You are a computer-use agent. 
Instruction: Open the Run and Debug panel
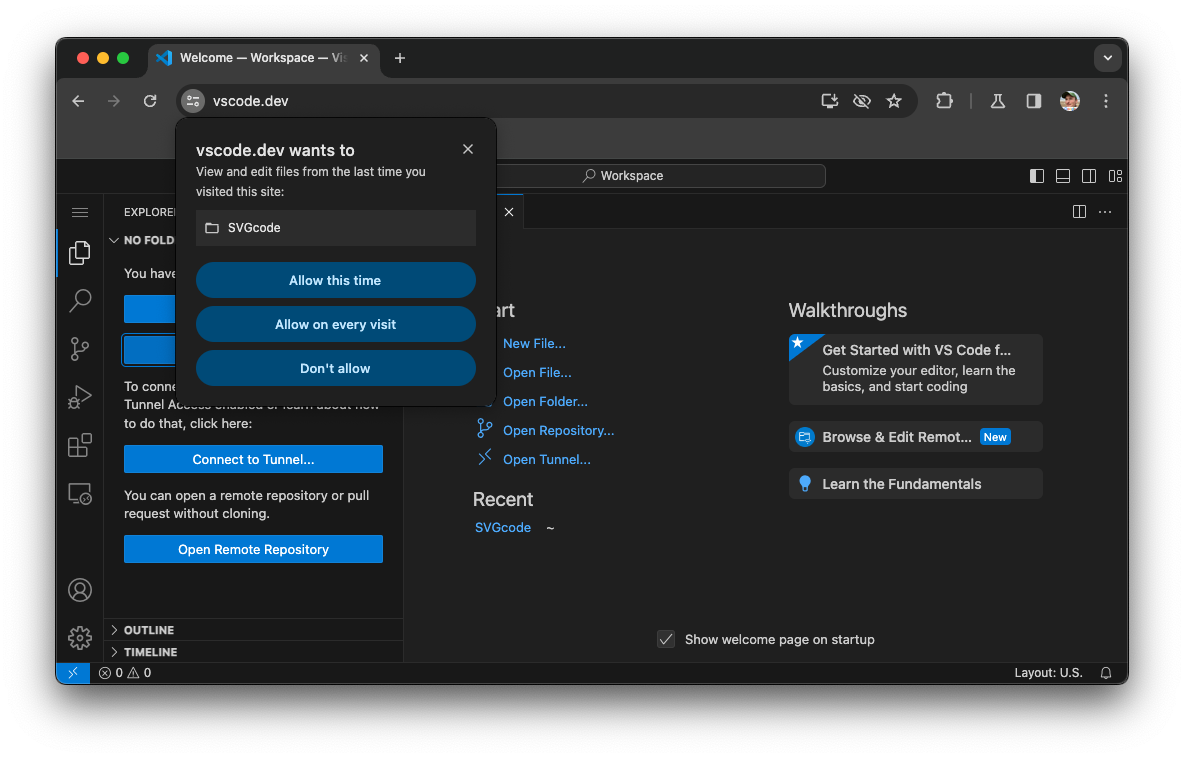pos(80,397)
